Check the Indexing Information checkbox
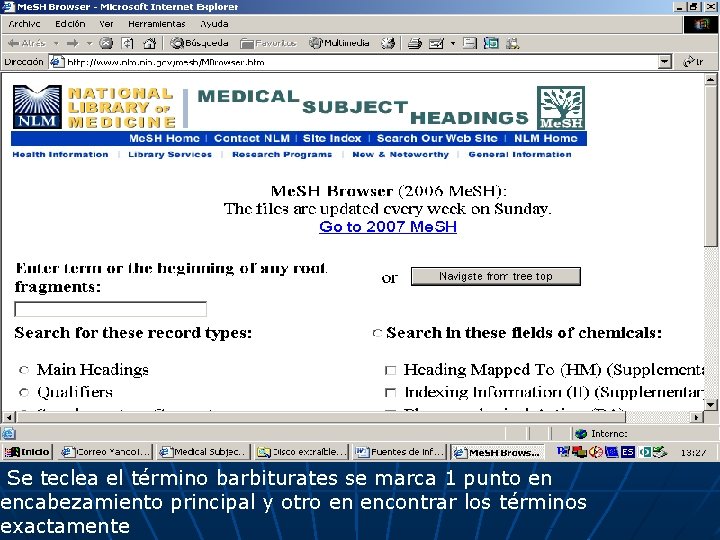Viewport: 720px width, 540px height. coord(390,392)
